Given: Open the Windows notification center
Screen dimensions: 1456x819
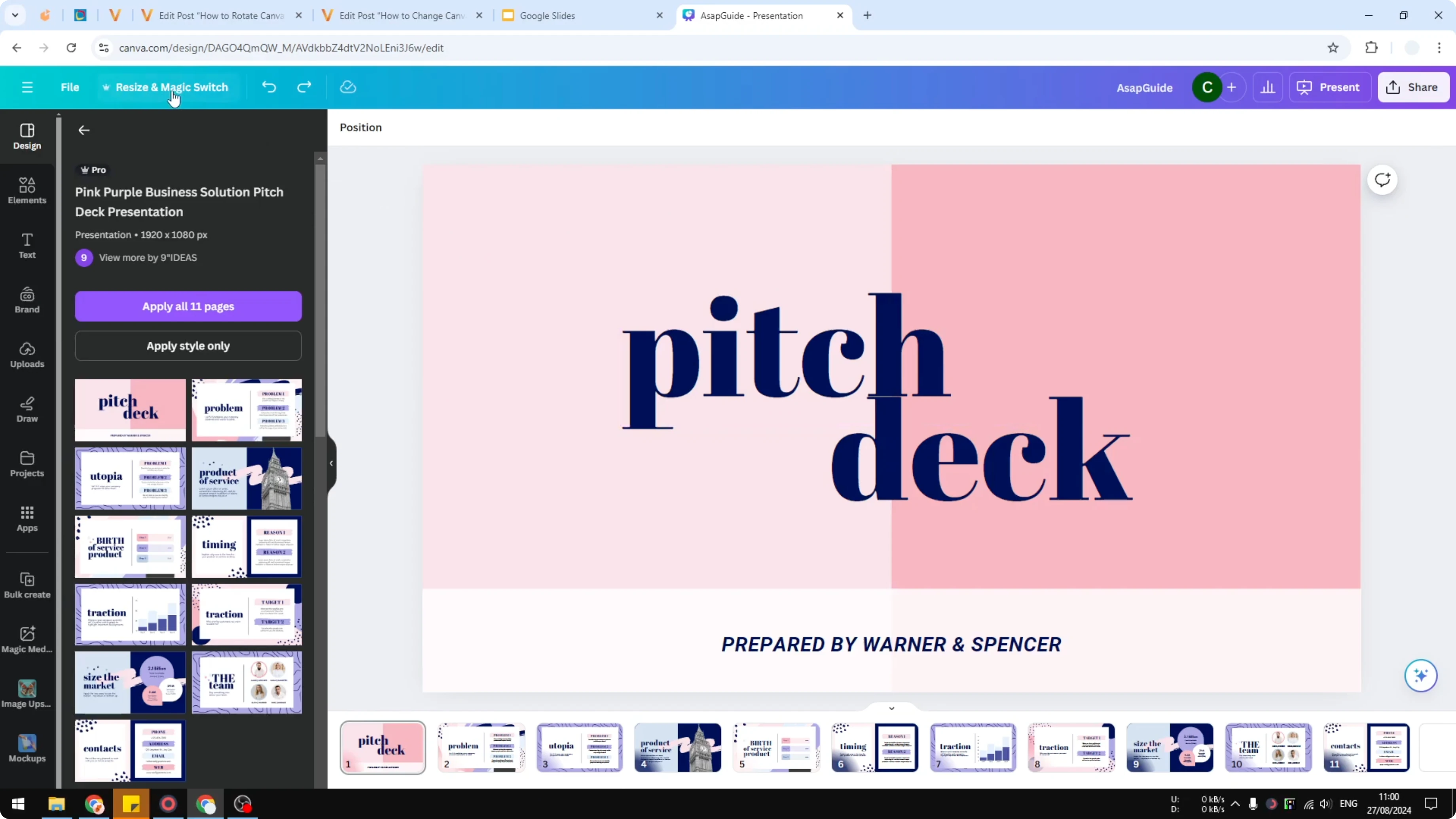Looking at the screenshot, I should [1431, 804].
